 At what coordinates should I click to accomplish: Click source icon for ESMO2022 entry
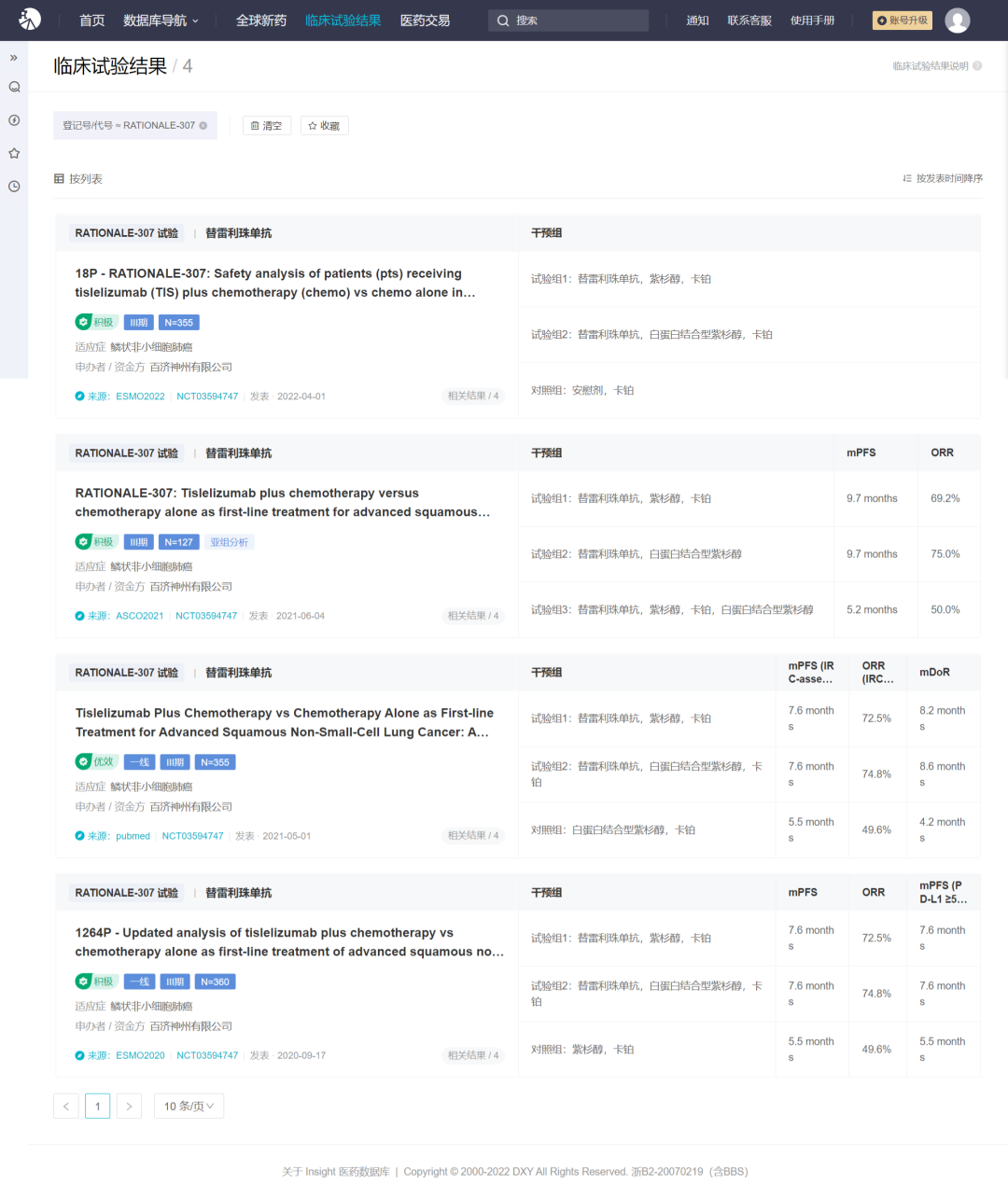click(x=79, y=397)
